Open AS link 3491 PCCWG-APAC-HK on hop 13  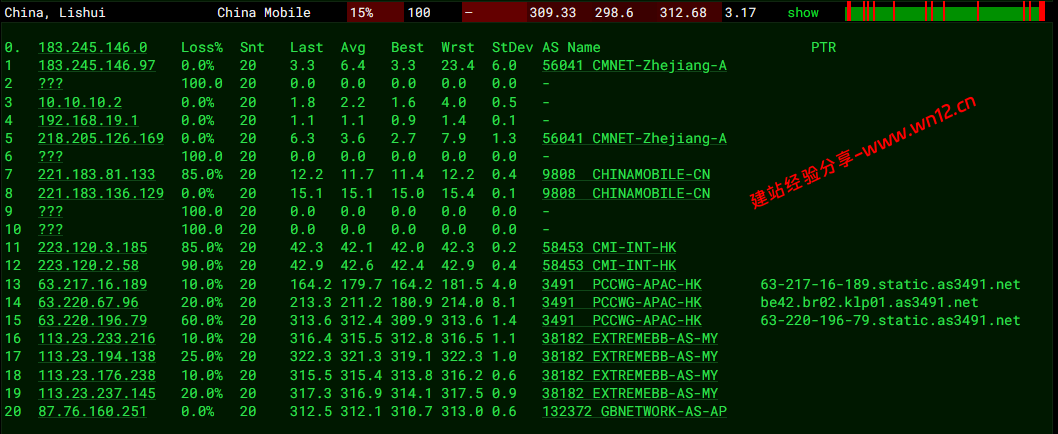[621, 284]
